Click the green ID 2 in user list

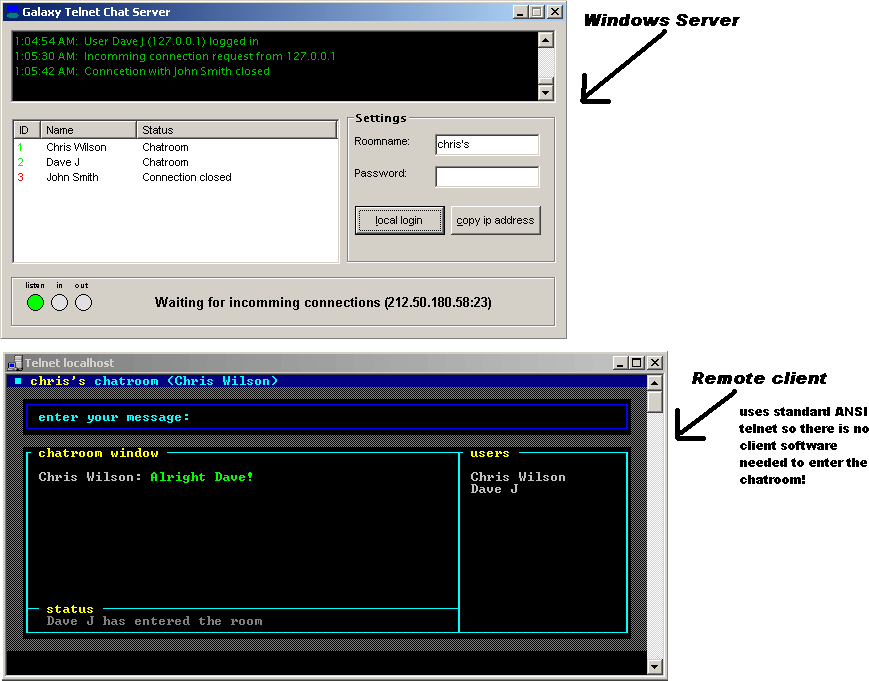point(21,162)
